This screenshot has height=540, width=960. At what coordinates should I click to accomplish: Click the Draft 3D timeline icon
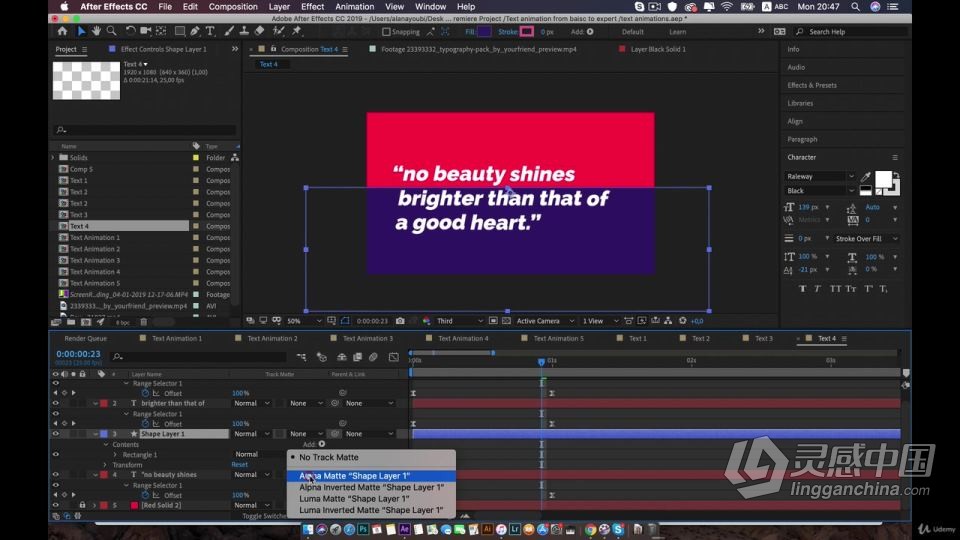321,357
